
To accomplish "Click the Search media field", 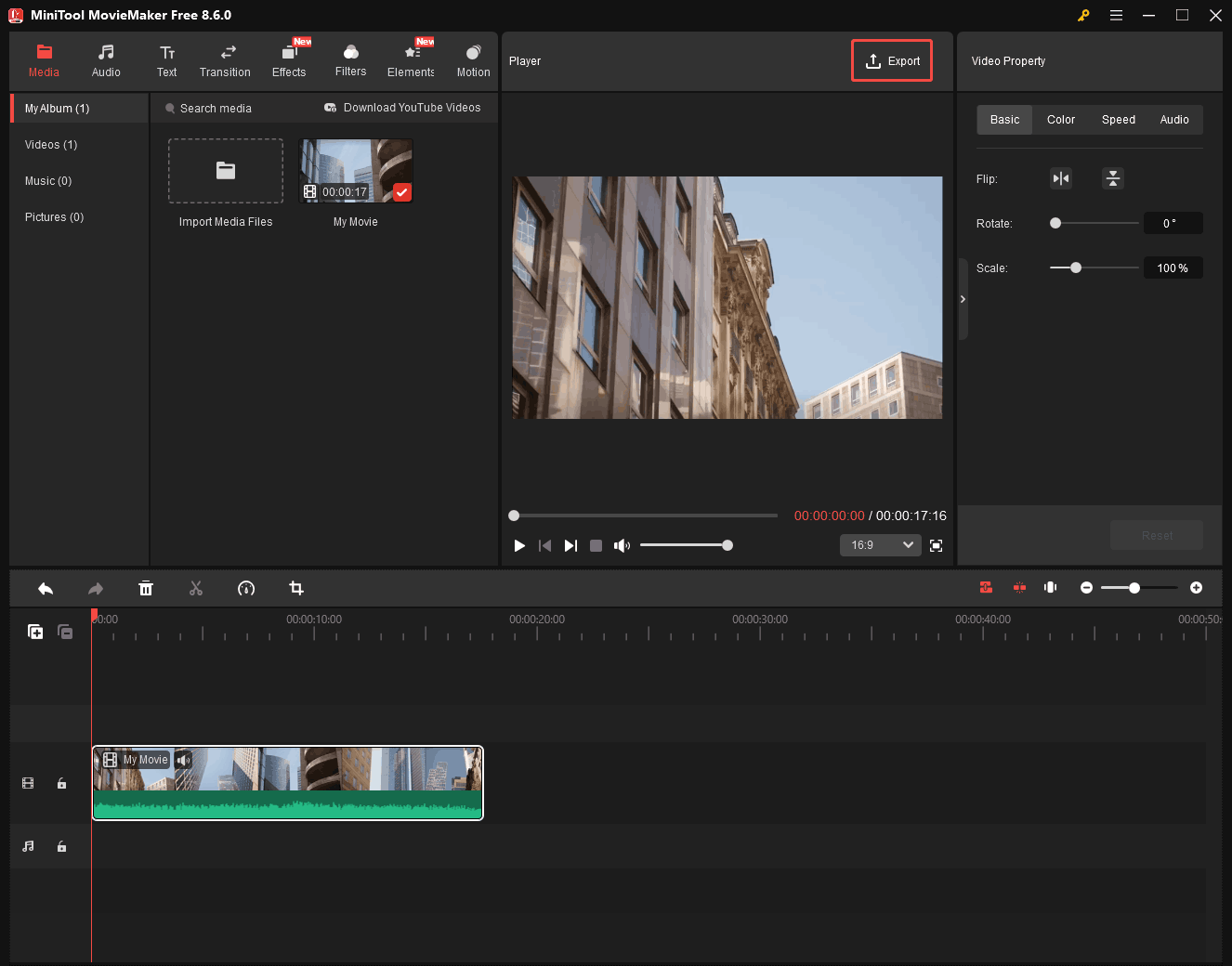I will point(216,109).
